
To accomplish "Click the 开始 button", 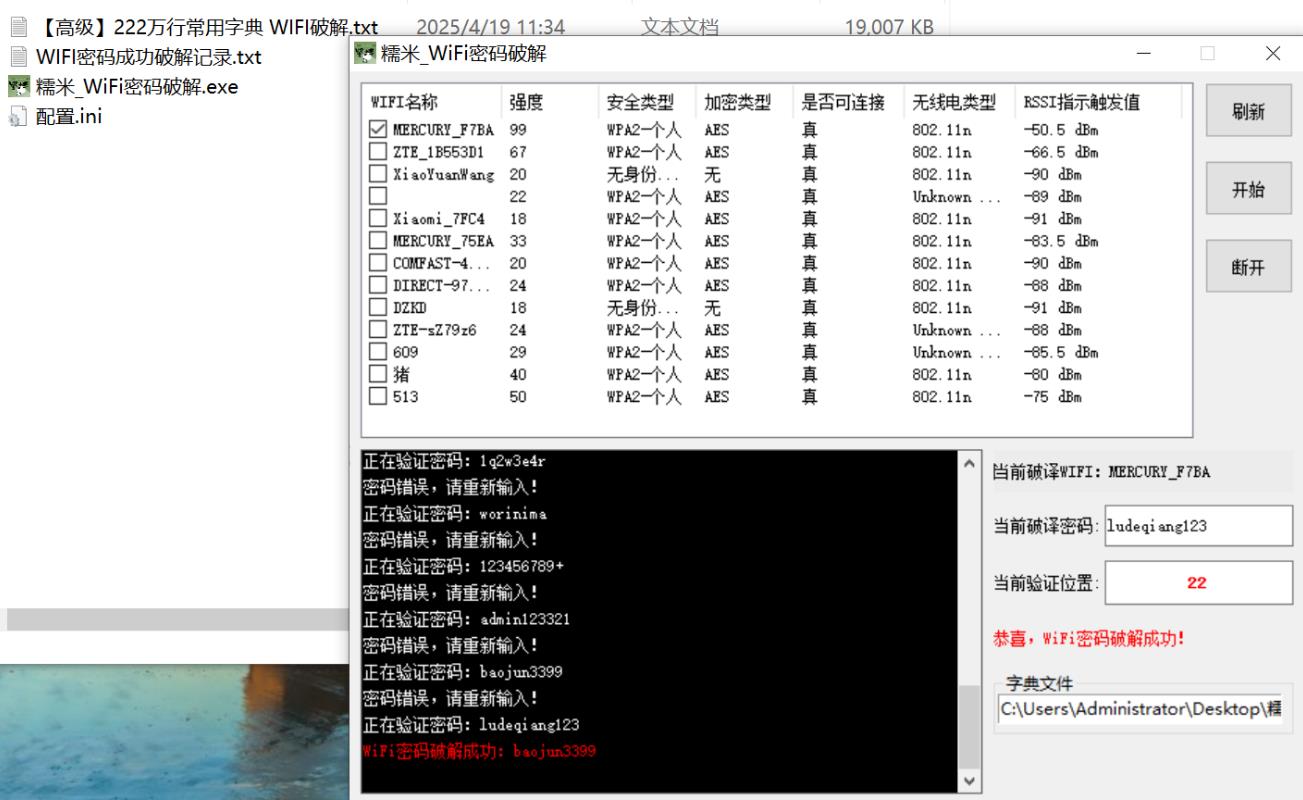I will tap(1248, 190).
